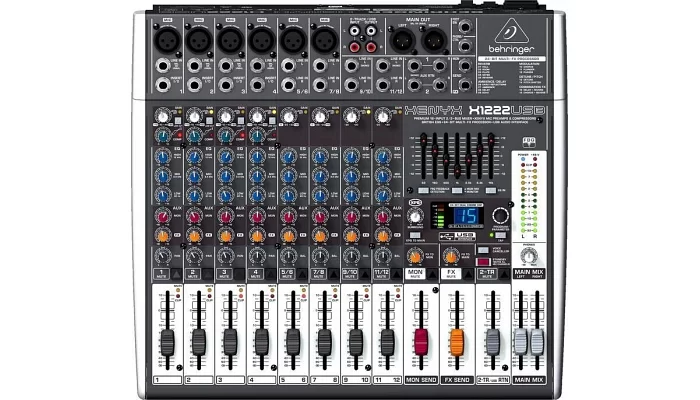
Task: Click the red STANDBY button
Action: (x=483, y=261)
